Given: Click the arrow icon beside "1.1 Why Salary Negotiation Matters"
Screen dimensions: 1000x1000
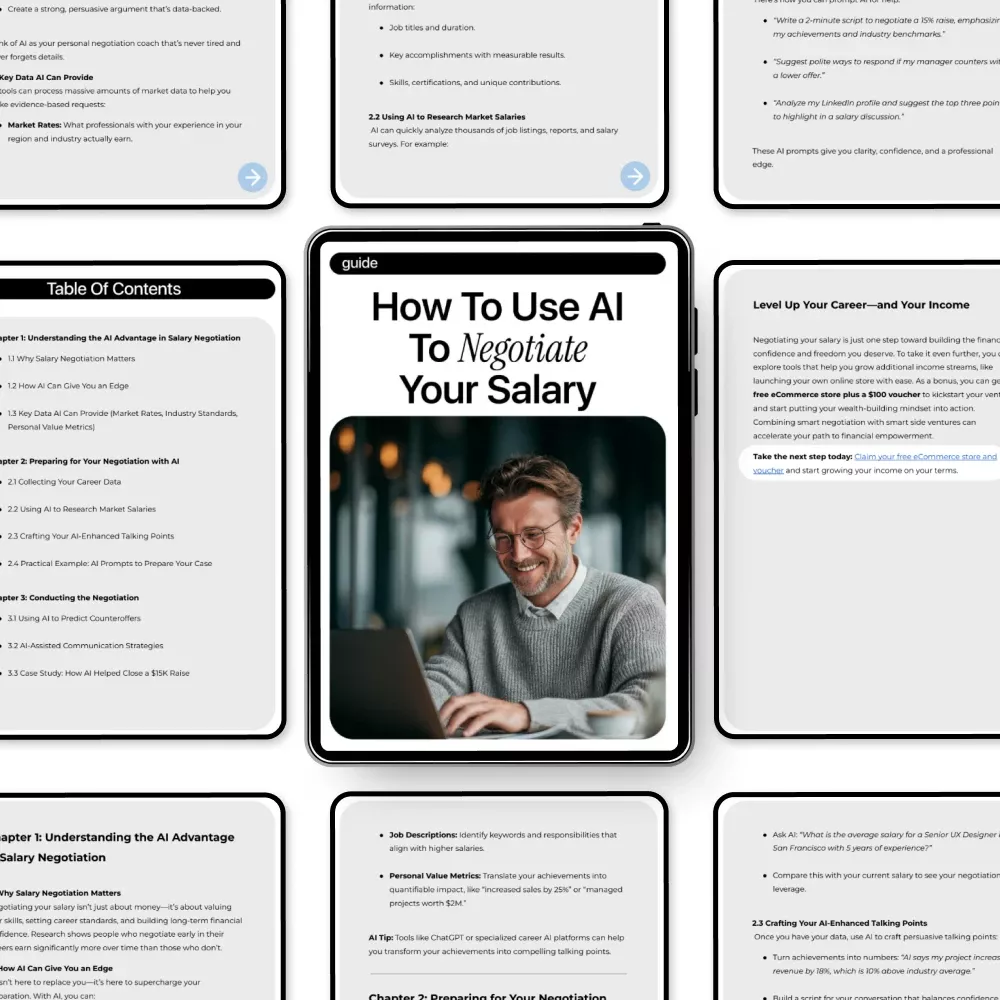Looking at the screenshot, I should pyautogui.click(x=3, y=358).
